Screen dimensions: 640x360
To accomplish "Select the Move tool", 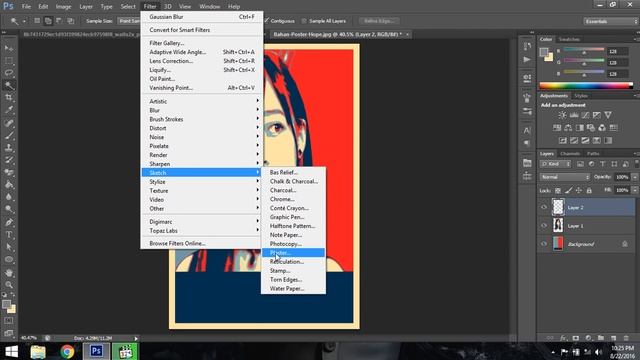I will 9,48.
